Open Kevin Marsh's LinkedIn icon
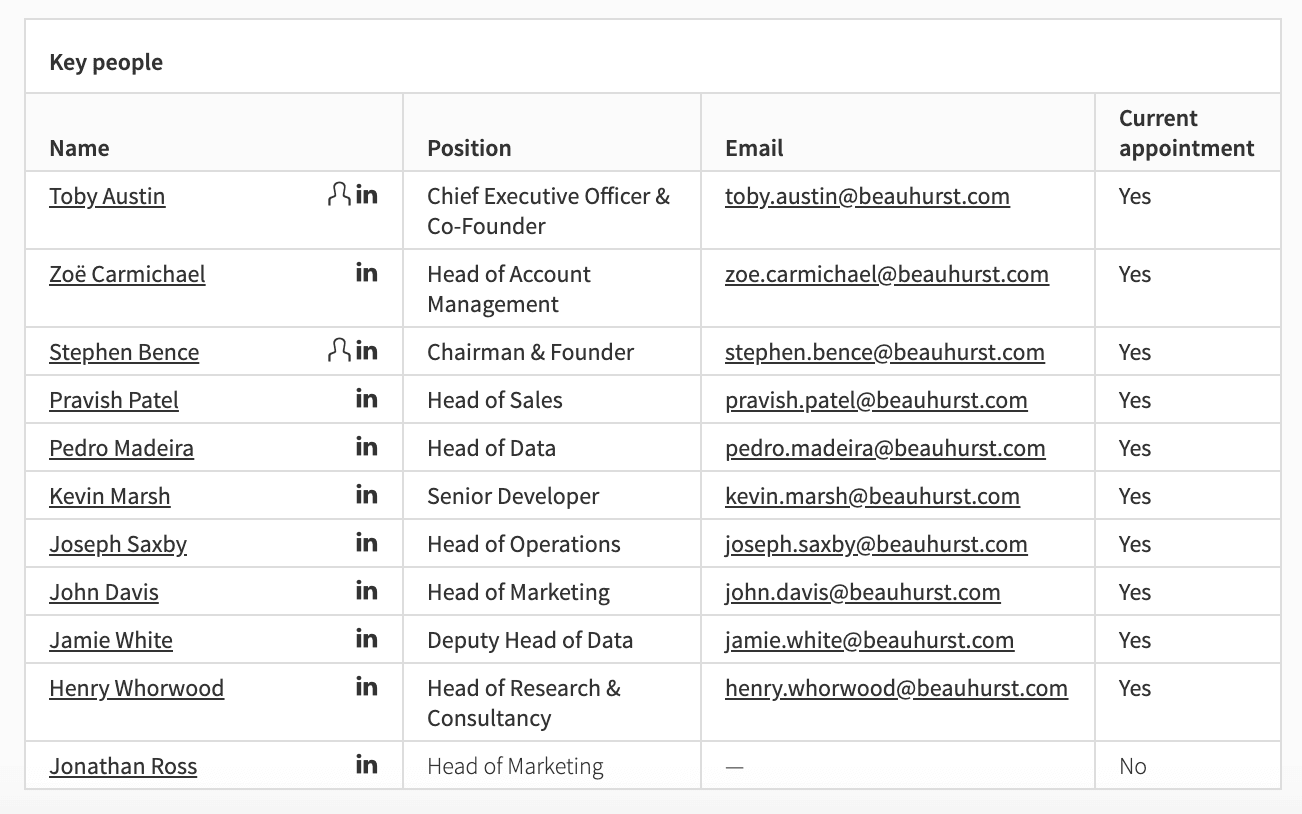Screen dimensions: 1302x814 click(x=367, y=495)
